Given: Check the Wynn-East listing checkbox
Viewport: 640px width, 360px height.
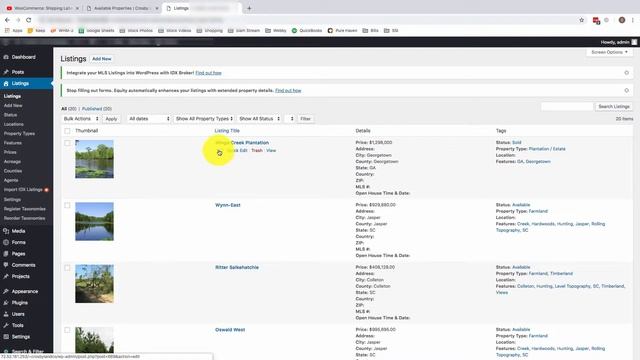Looking at the screenshot, I should tap(67, 205).
